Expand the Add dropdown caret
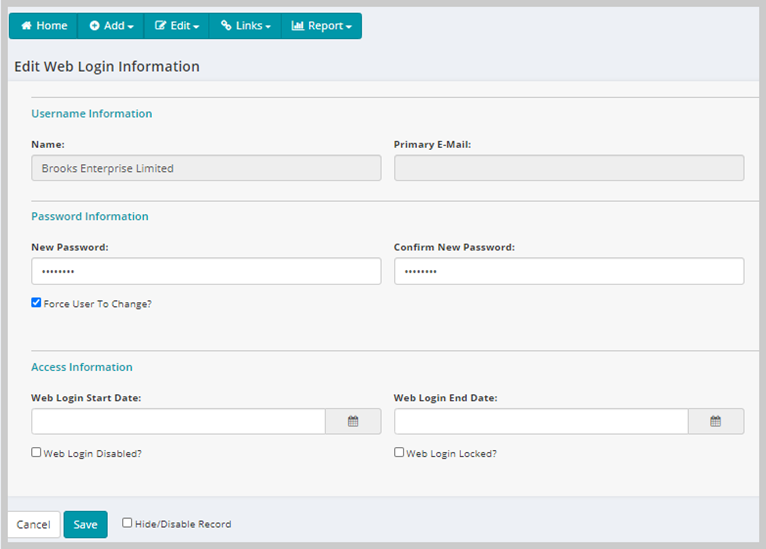The height and width of the screenshot is (549, 766). [x=132, y=27]
